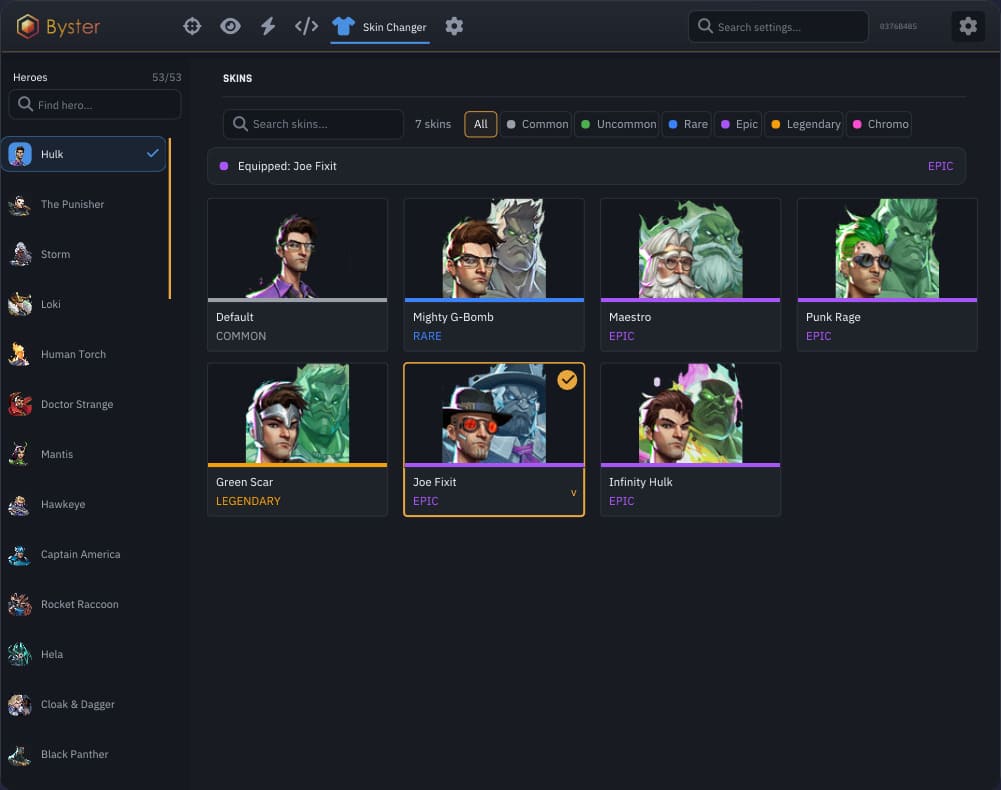Filter skins by Common rarity
The height and width of the screenshot is (790, 1001).
tap(536, 124)
